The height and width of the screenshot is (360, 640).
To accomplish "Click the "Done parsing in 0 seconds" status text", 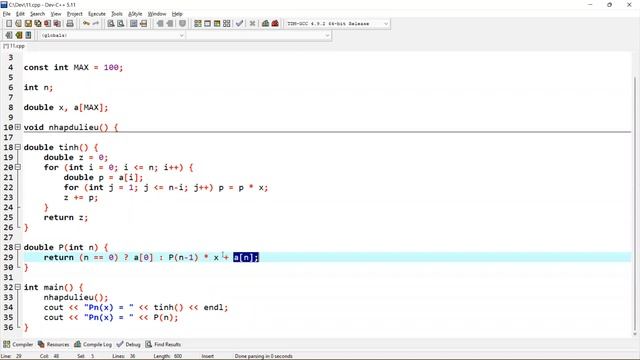I will coord(264,356).
